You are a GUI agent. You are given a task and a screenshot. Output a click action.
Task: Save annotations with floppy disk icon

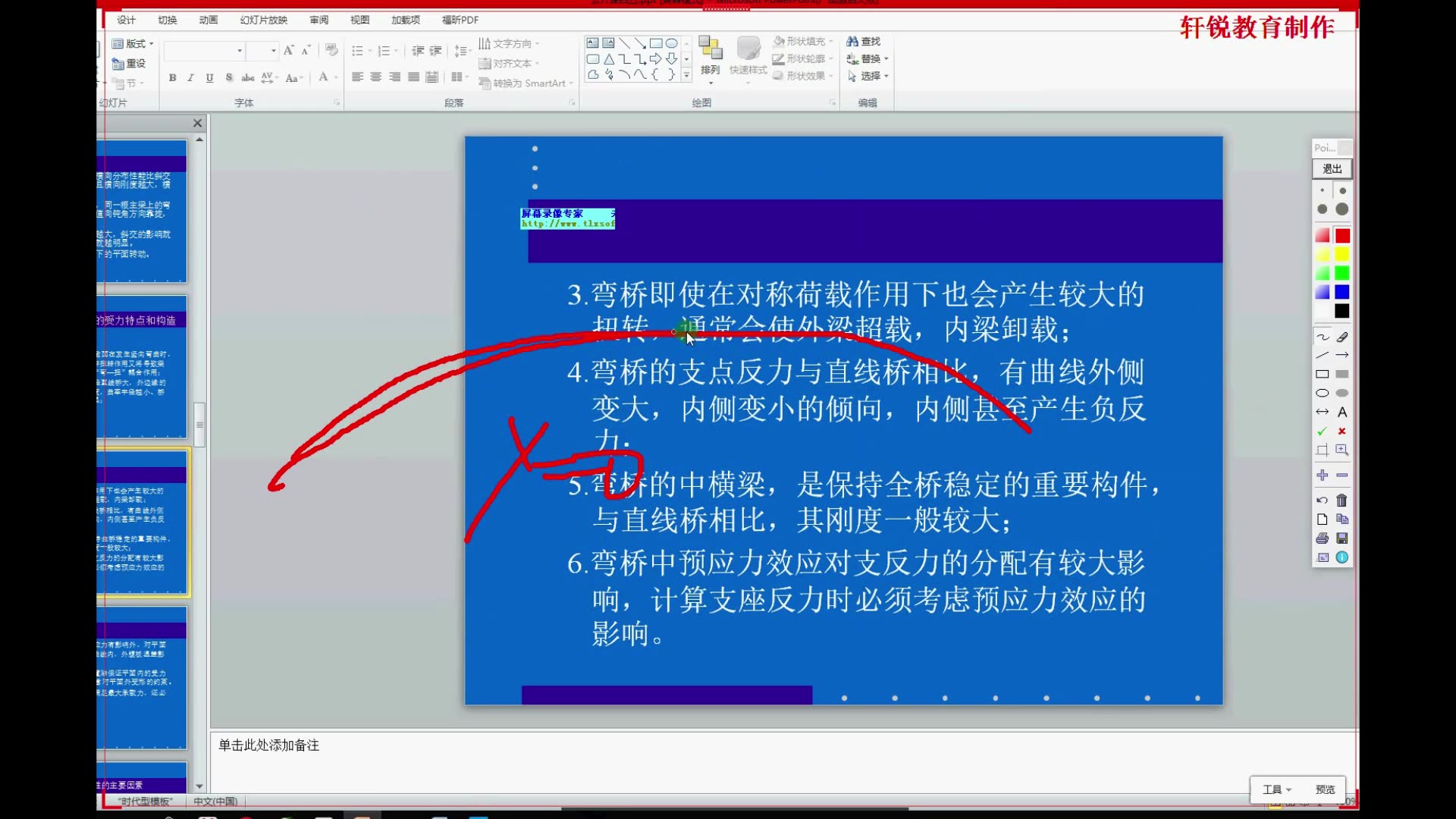pos(1342,538)
